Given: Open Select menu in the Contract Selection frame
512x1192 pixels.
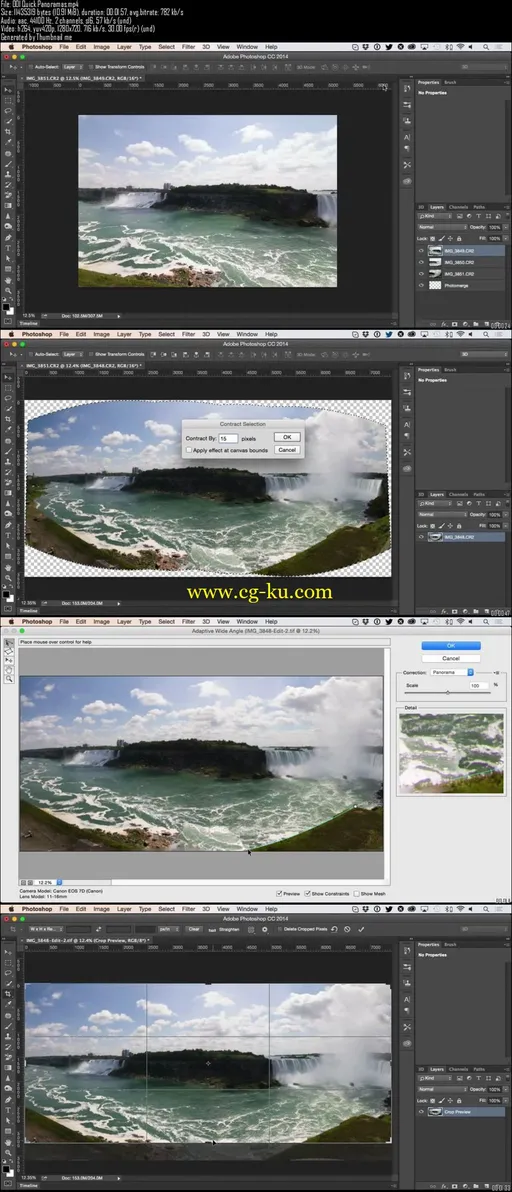Looking at the screenshot, I should [x=166, y=334].
